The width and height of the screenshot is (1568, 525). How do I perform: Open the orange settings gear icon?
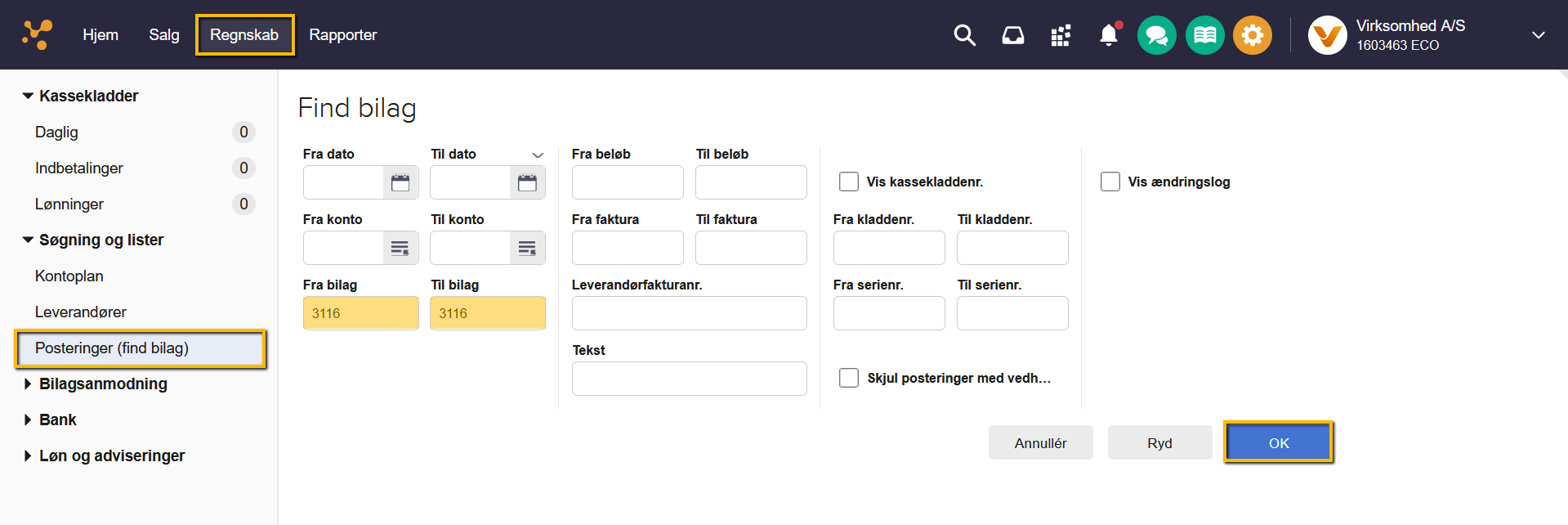(1252, 35)
